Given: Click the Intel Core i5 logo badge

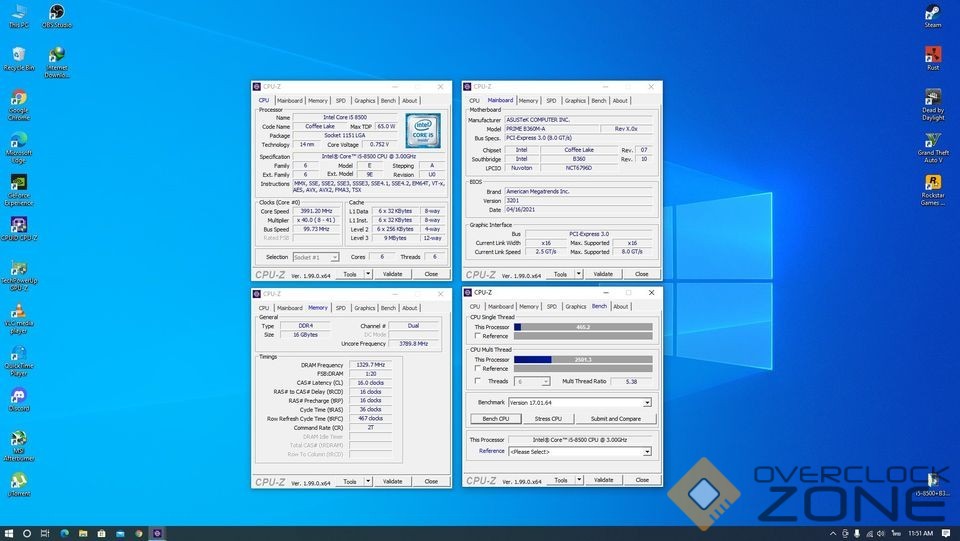Looking at the screenshot, I should coord(422,130).
